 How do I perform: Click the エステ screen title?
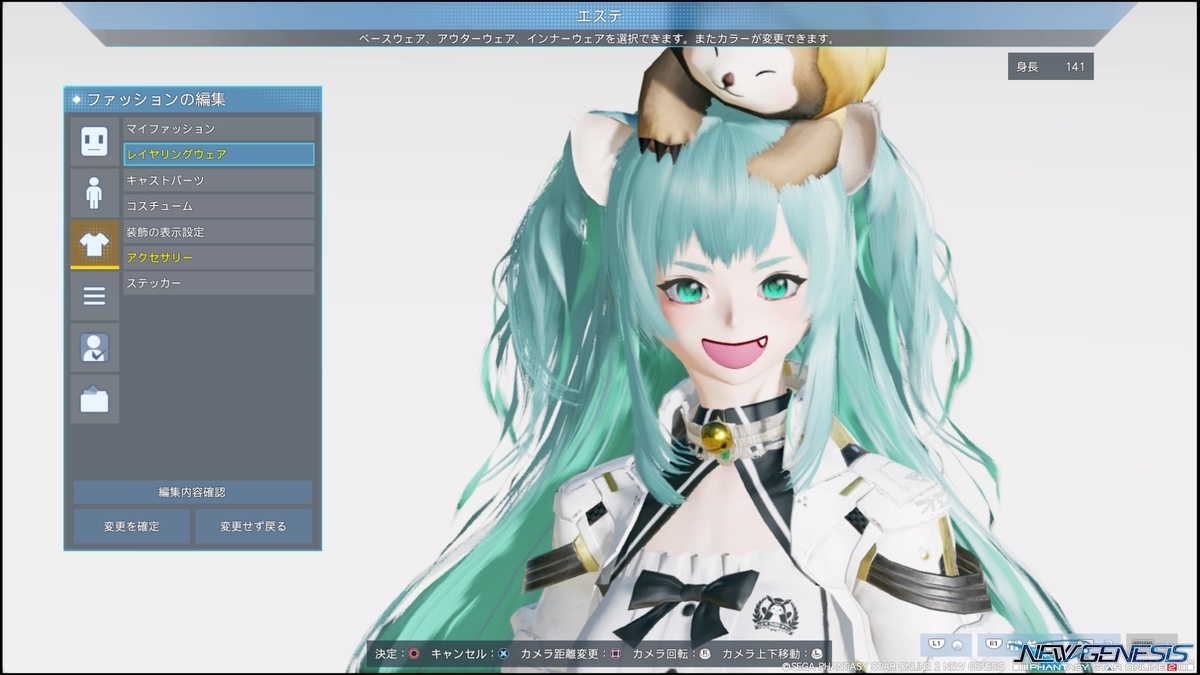click(x=599, y=16)
